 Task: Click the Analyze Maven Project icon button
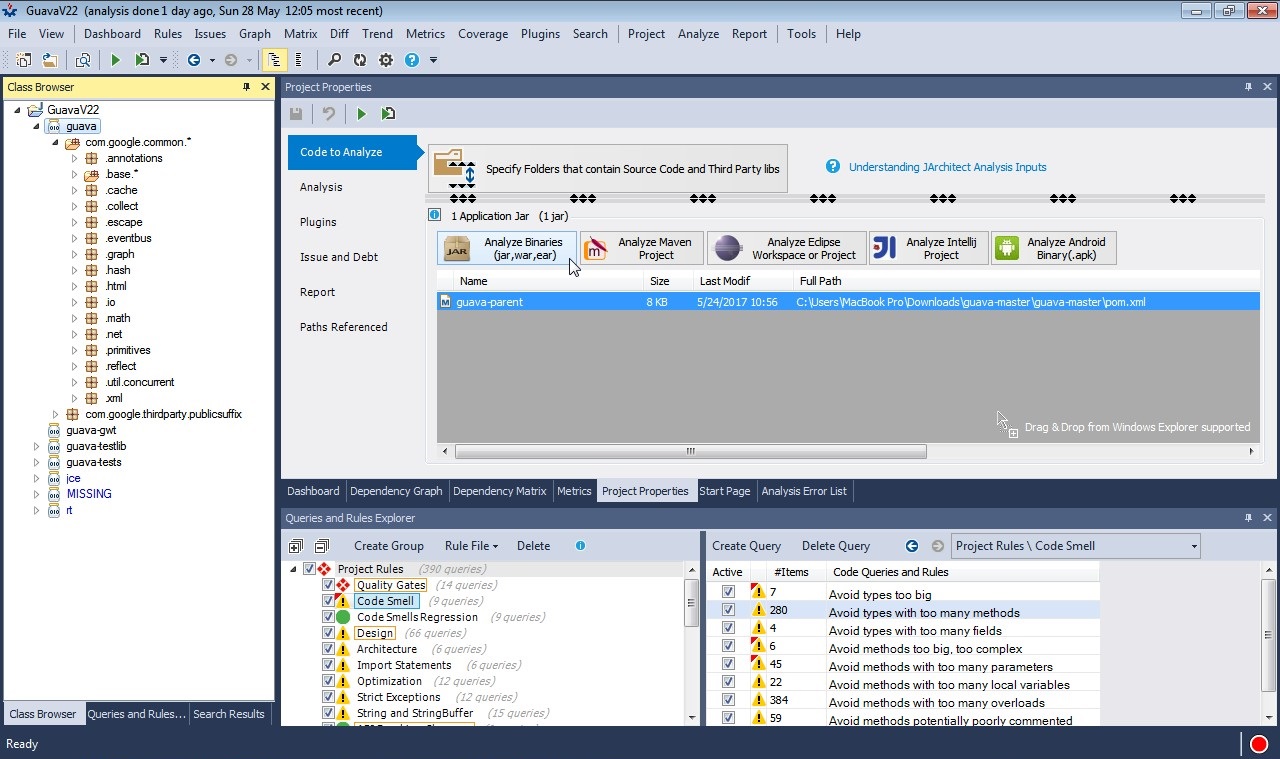point(641,248)
